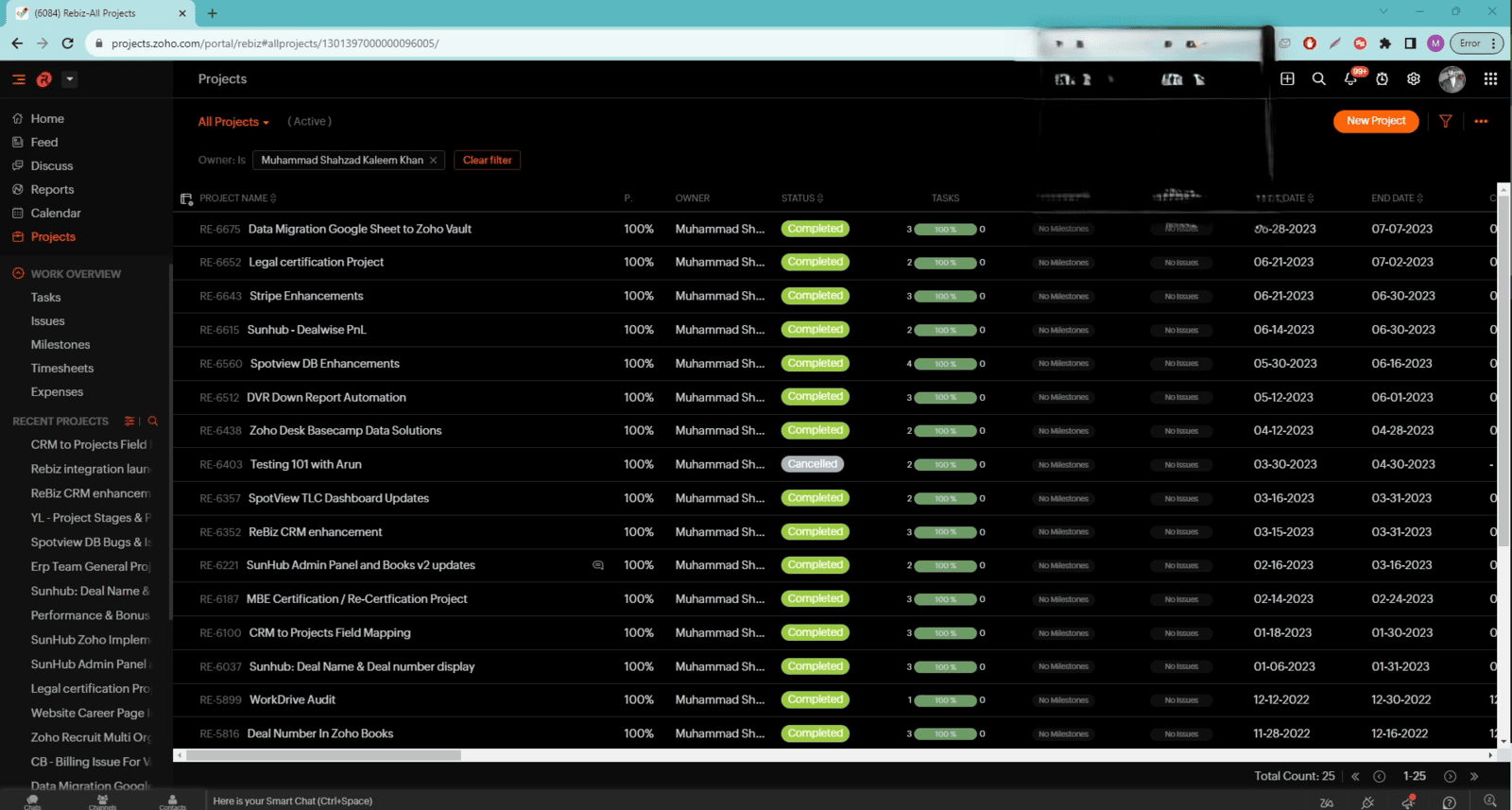This screenshot has height=810, width=1512.
Task: Open Timesheets under Work Overview
Action: (62, 368)
